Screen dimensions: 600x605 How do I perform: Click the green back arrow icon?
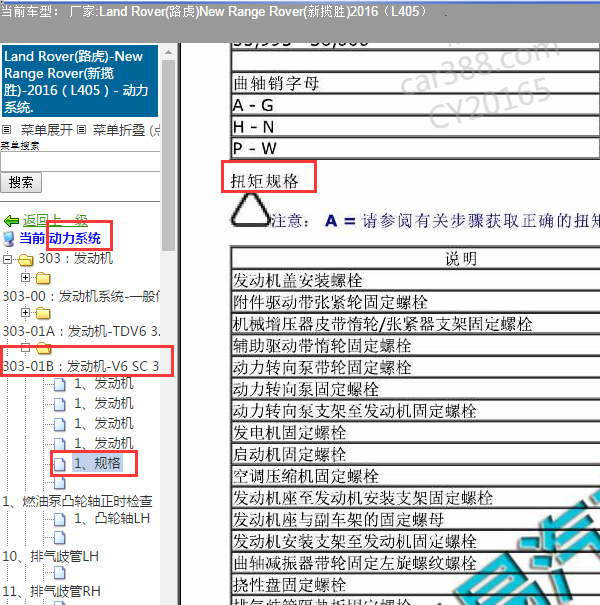pos(11,221)
